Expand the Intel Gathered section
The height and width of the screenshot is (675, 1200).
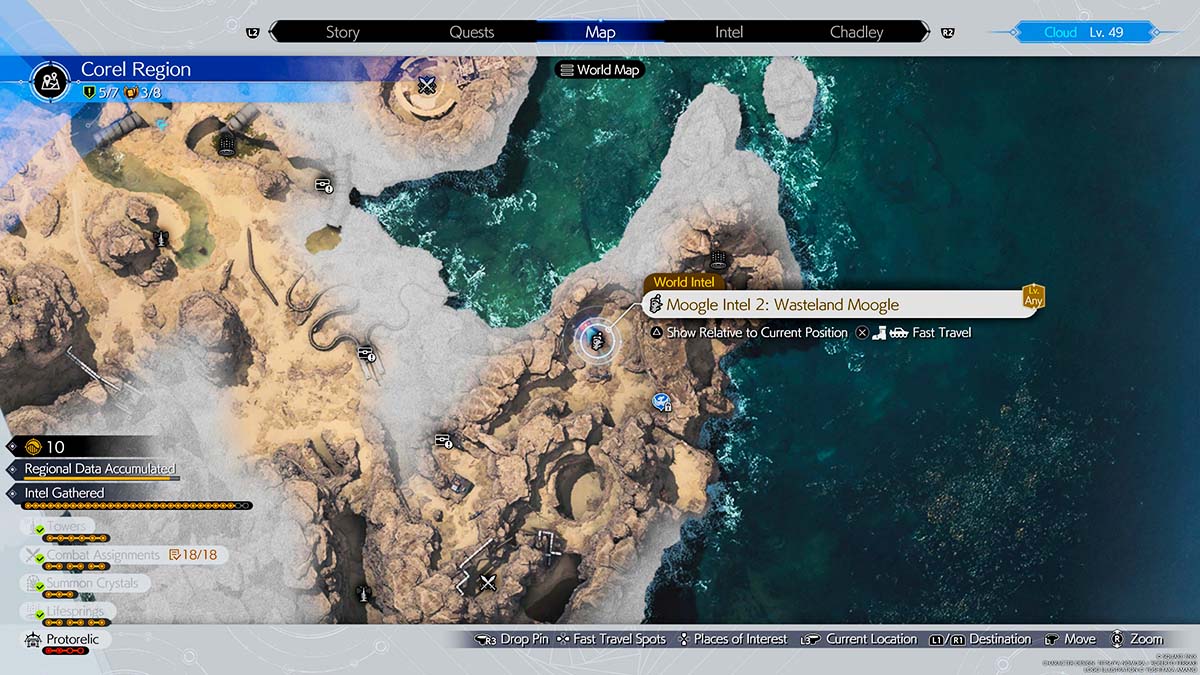point(11,493)
